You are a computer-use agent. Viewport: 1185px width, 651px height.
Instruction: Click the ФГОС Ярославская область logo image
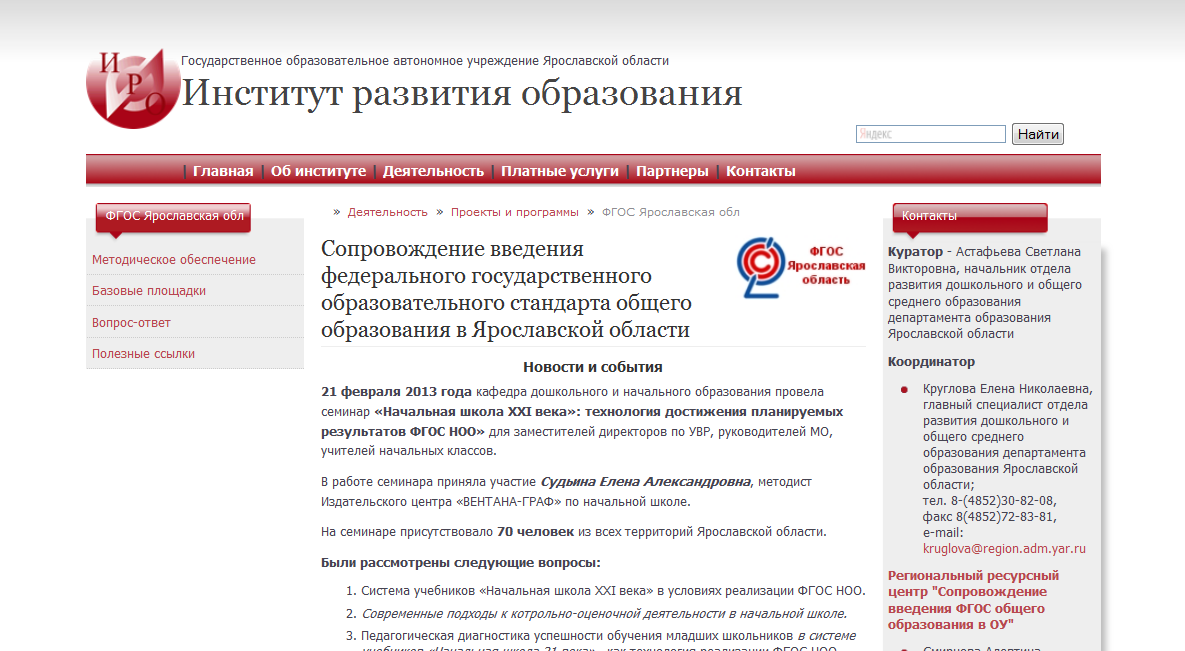pos(801,267)
